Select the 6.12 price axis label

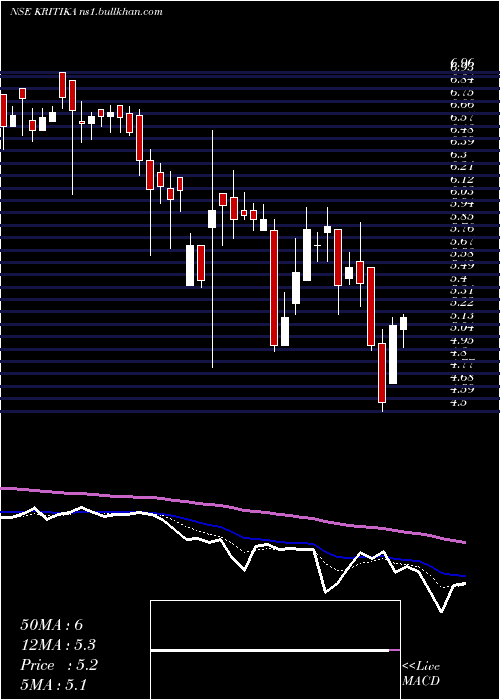462,179
